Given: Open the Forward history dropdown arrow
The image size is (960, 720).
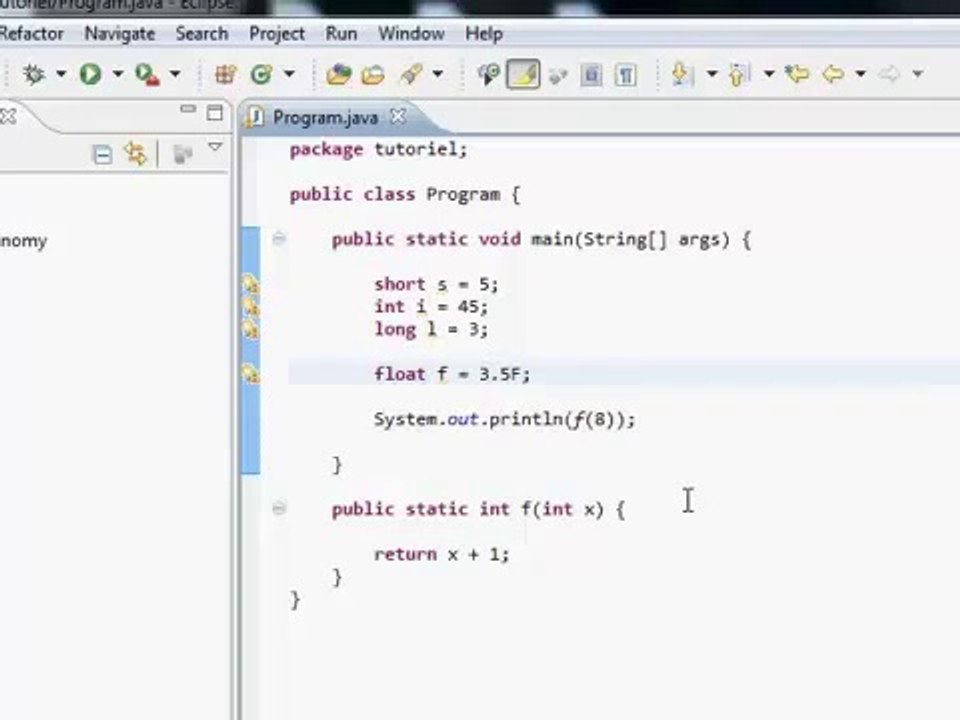Looking at the screenshot, I should tap(917, 74).
